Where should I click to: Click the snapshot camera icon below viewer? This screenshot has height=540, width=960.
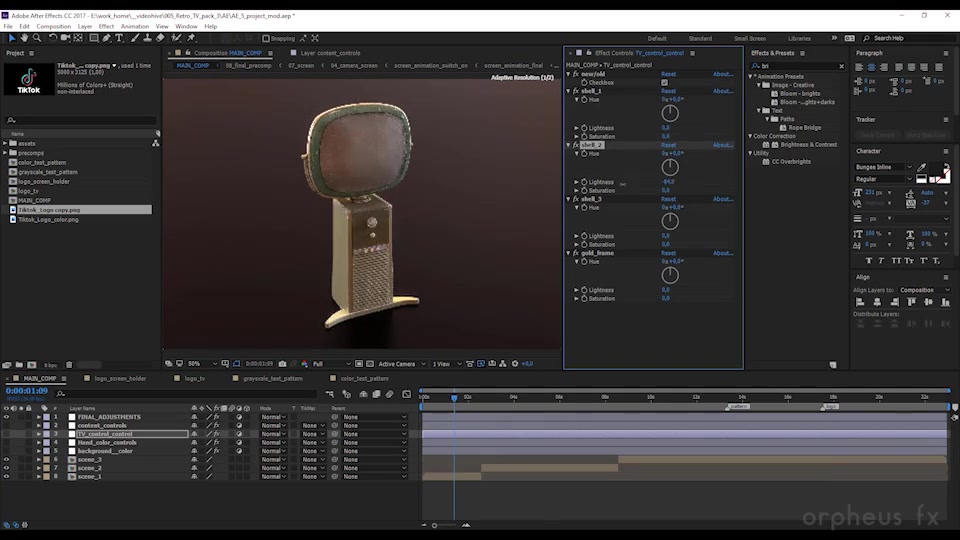[x=282, y=364]
